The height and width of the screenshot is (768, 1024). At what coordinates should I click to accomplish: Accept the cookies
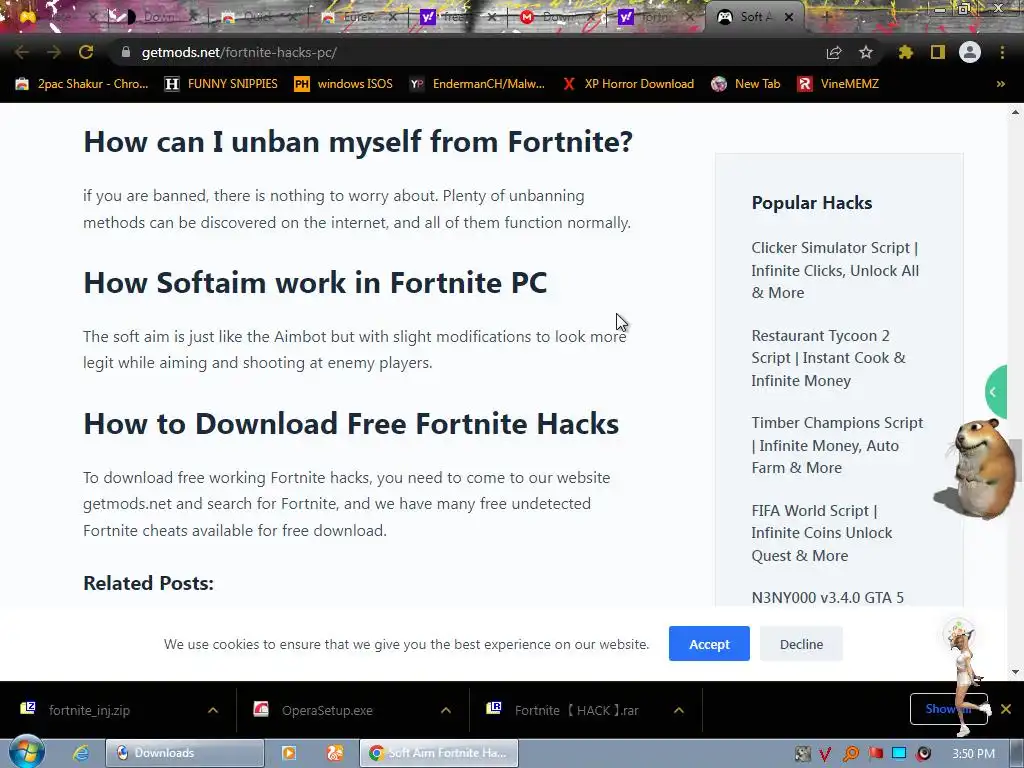click(709, 644)
